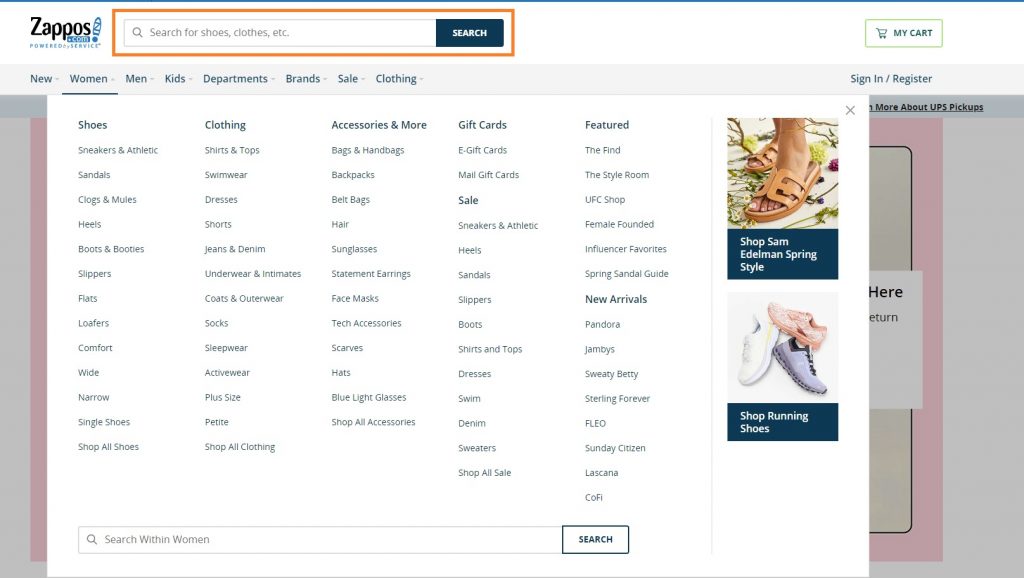Open My Cart

click(903, 33)
